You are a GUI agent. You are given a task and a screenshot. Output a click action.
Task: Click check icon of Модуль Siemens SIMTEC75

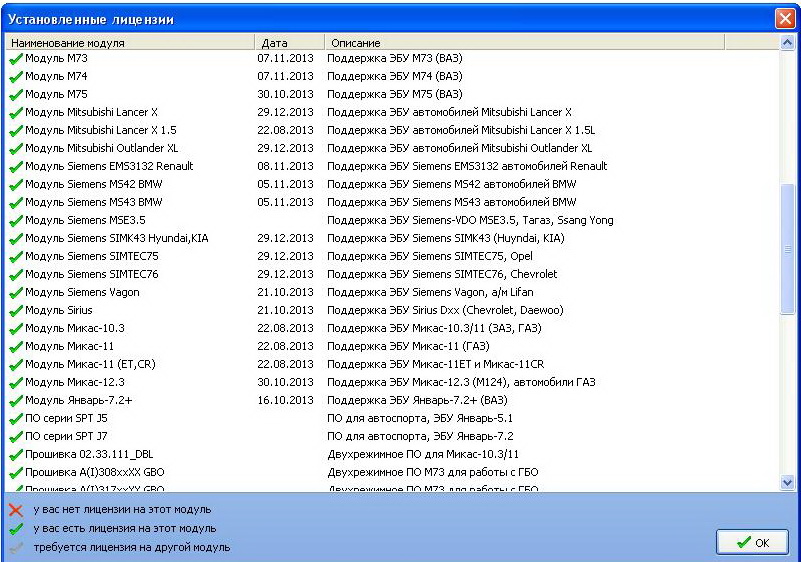click(16, 256)
